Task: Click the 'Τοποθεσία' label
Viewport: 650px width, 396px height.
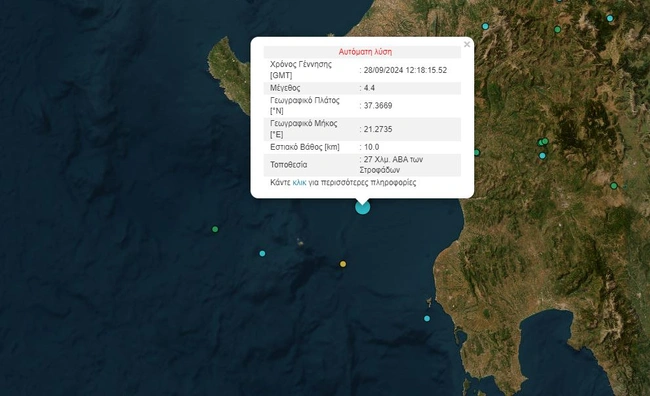Action: tap(289, 165)
